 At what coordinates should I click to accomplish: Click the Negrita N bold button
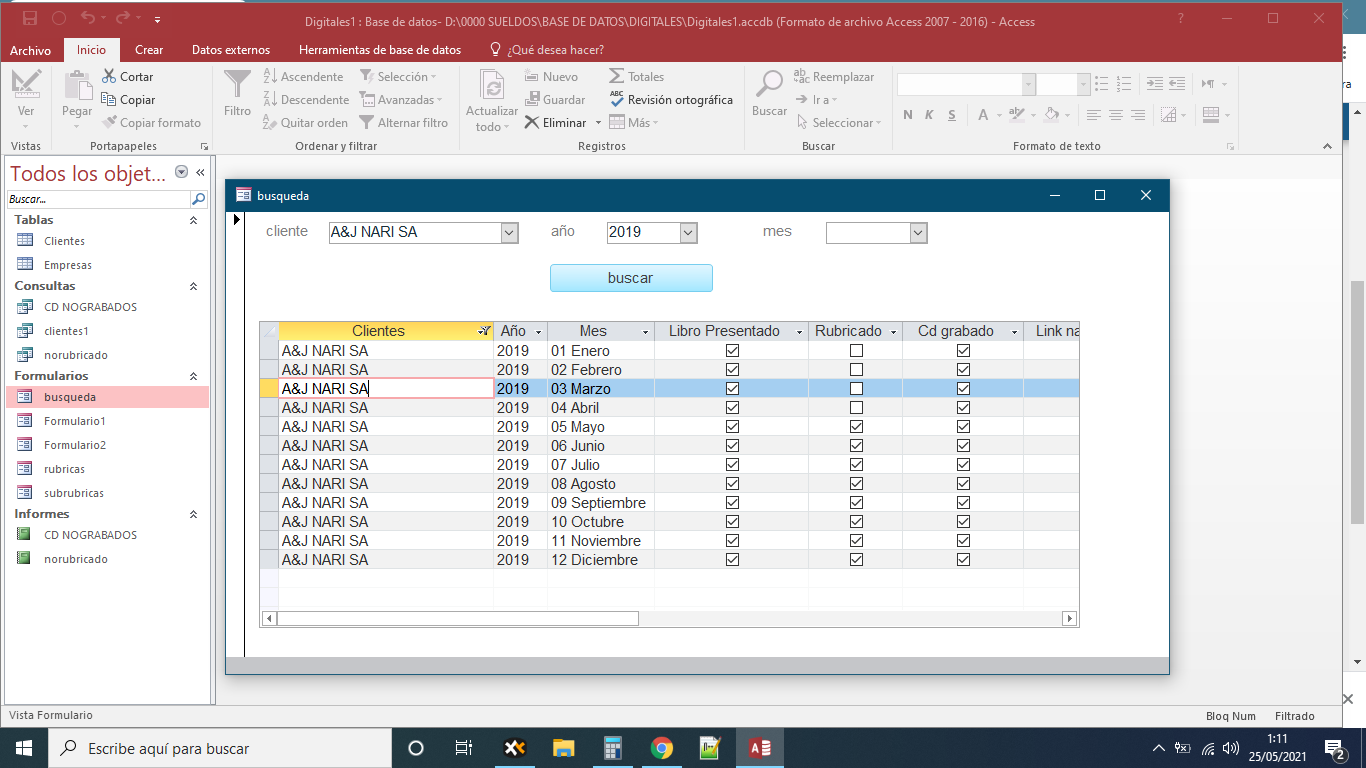tap(908, 115)
